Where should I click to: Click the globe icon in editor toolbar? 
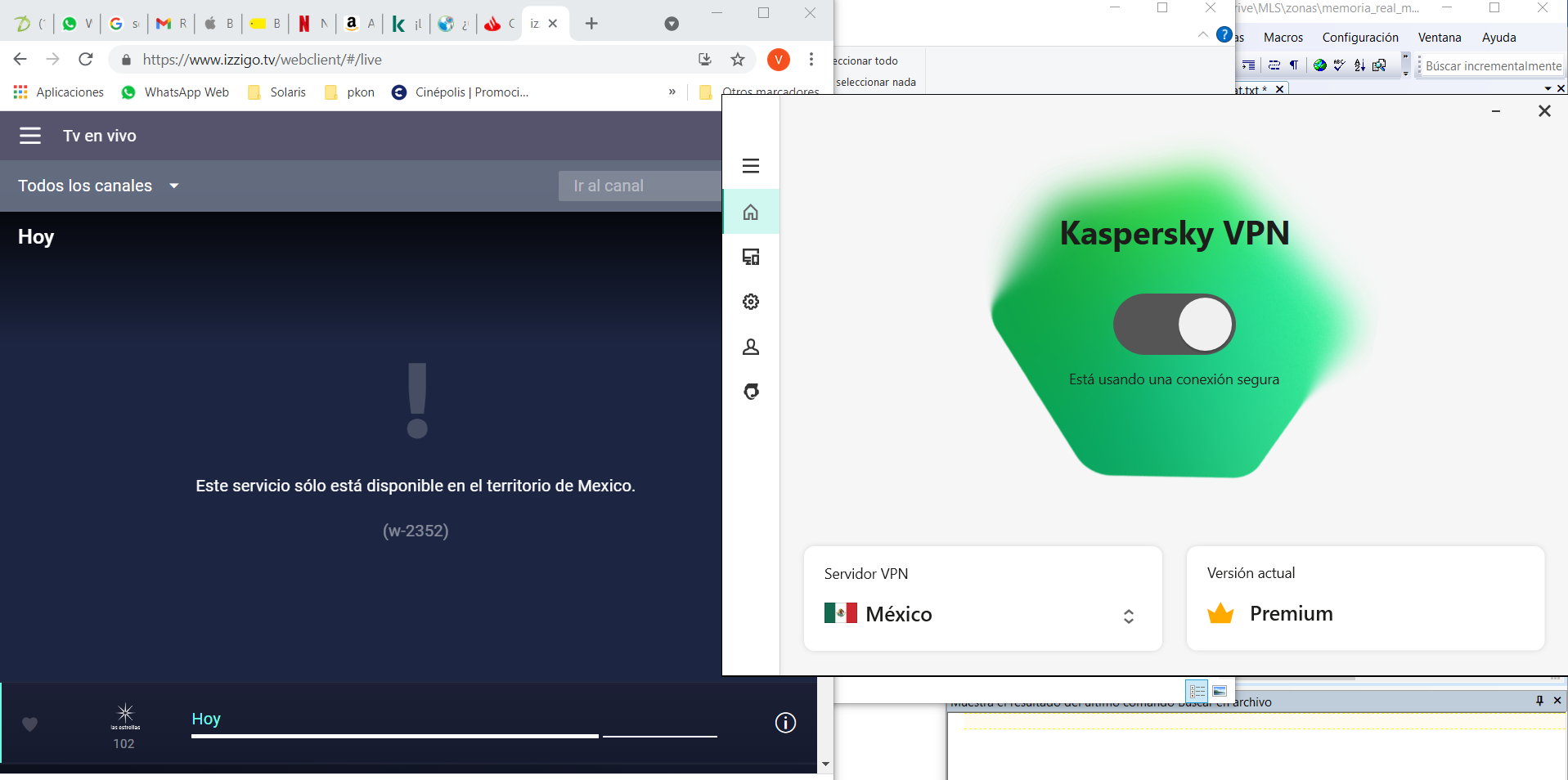click(1319, 65)
